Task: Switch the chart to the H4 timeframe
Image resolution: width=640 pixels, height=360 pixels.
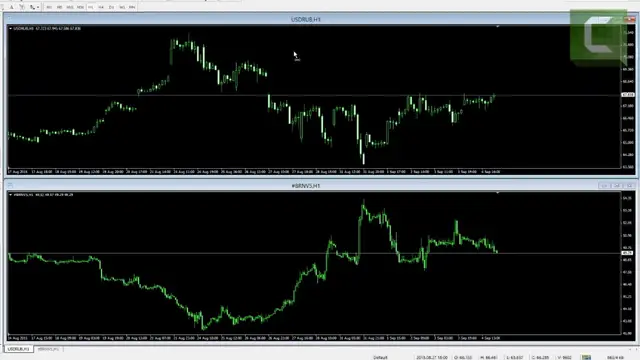Action: pos(101,7)
